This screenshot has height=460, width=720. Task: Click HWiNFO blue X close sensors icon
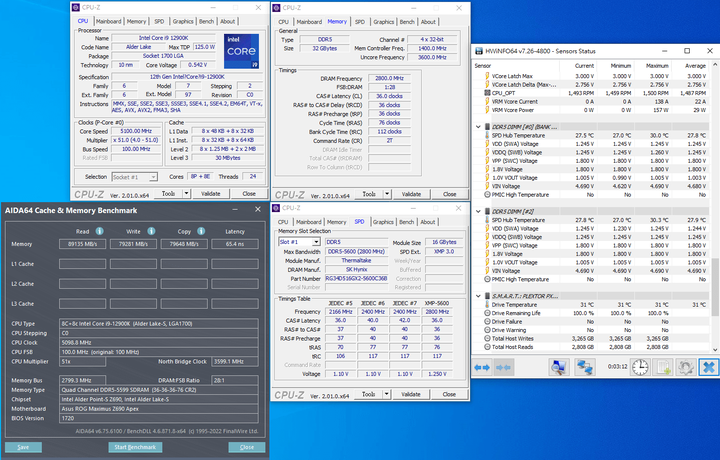pos(709,367)
